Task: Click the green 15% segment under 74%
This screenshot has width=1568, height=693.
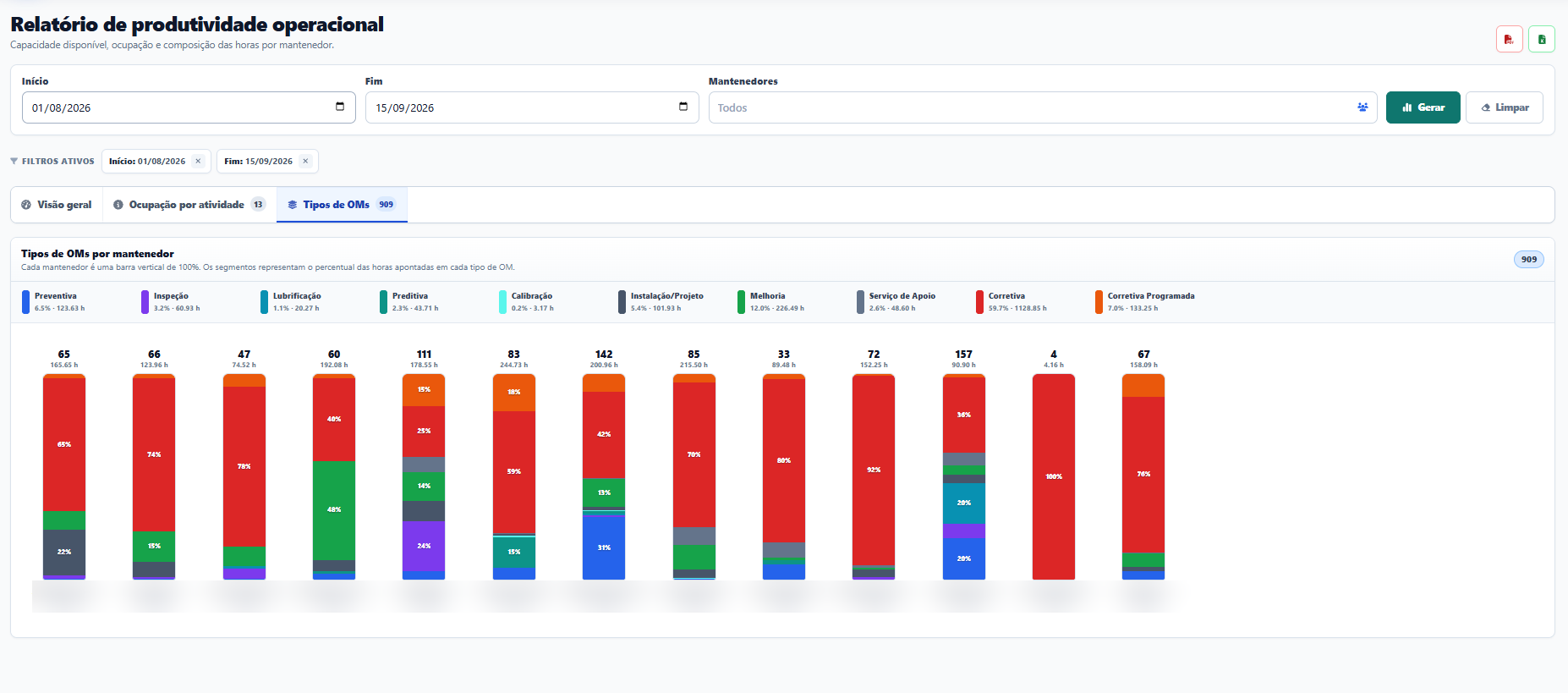Action: point(154,547)
